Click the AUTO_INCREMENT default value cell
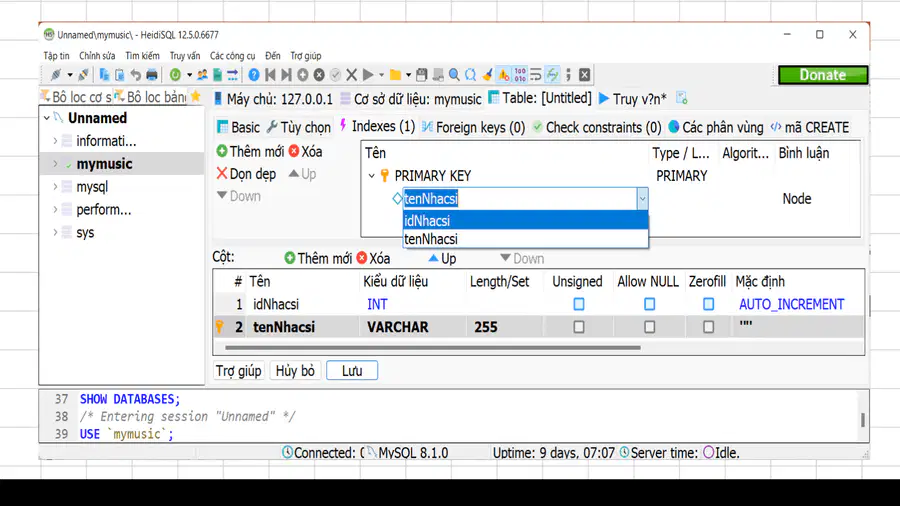 click(792, 304)
